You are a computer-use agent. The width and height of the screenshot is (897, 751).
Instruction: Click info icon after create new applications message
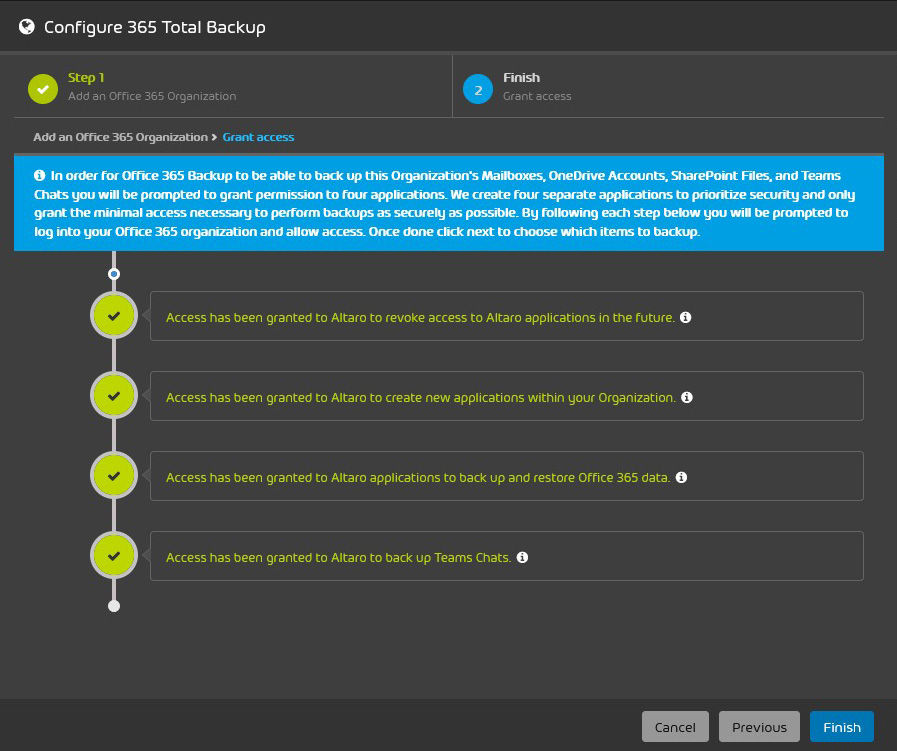687,397
